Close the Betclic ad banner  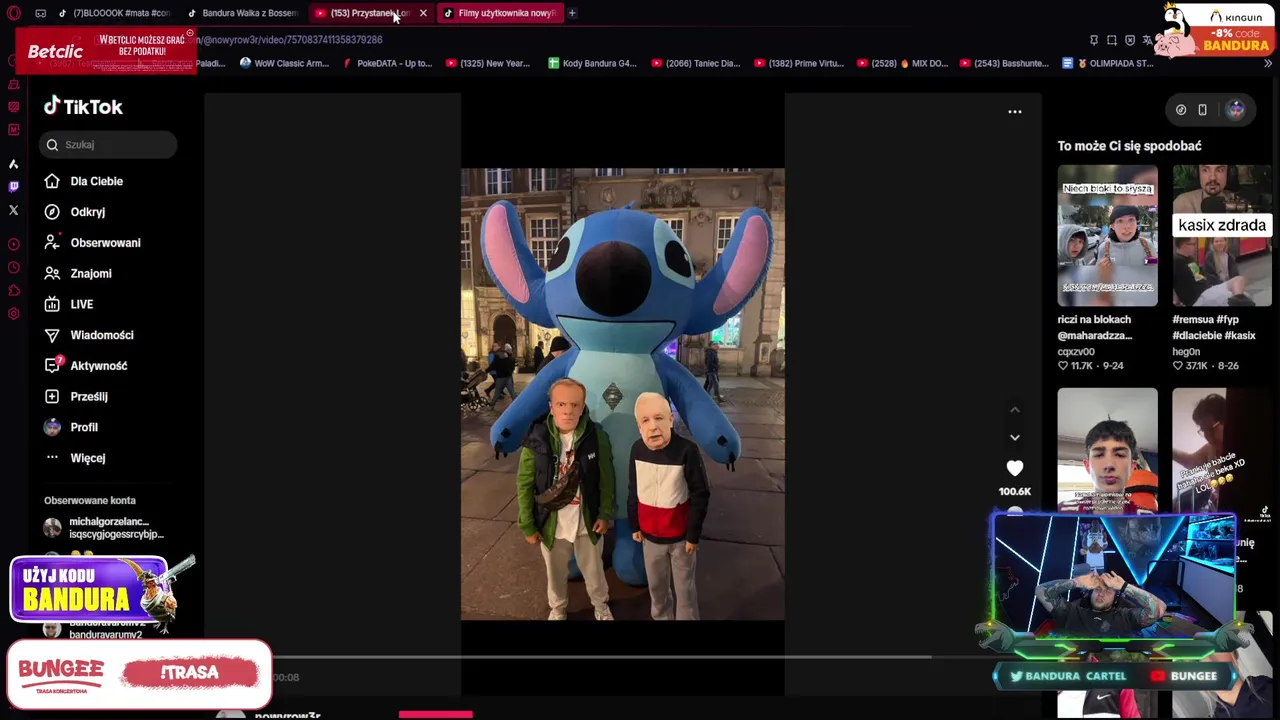click(190, 33)
